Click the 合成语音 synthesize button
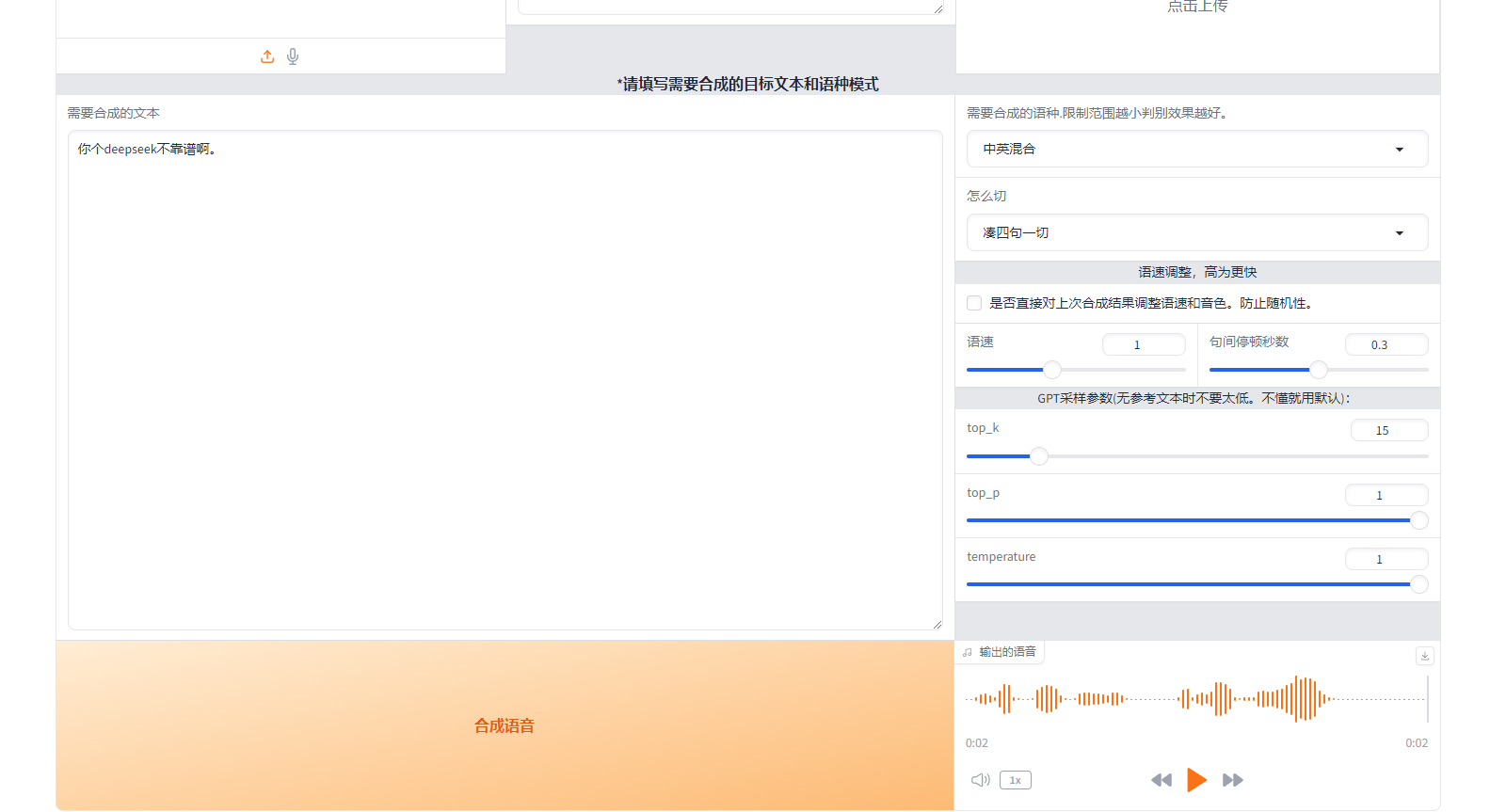Viewport: 1506px width, 812px height. pyautogui.click(x=505, y=725)
